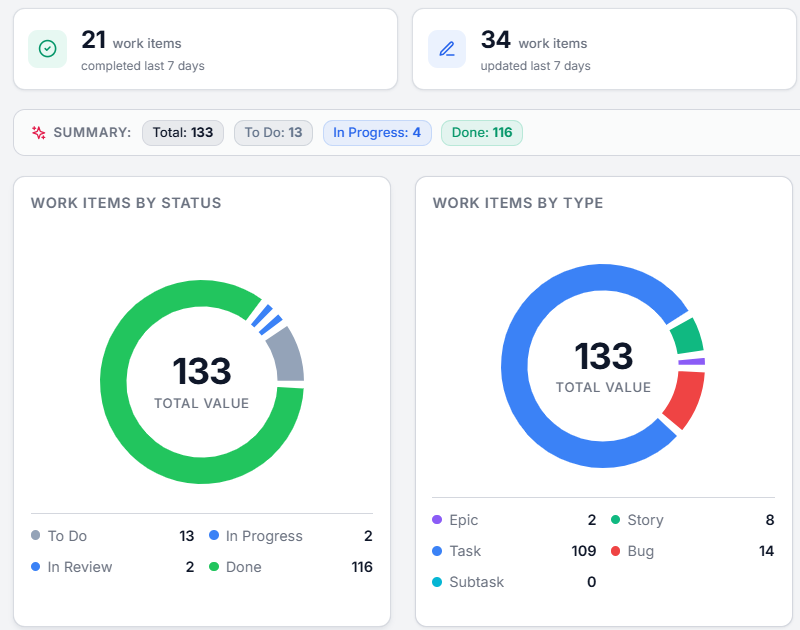Click the green Done legend dot
800x630 pixels.
pos(214,566)
